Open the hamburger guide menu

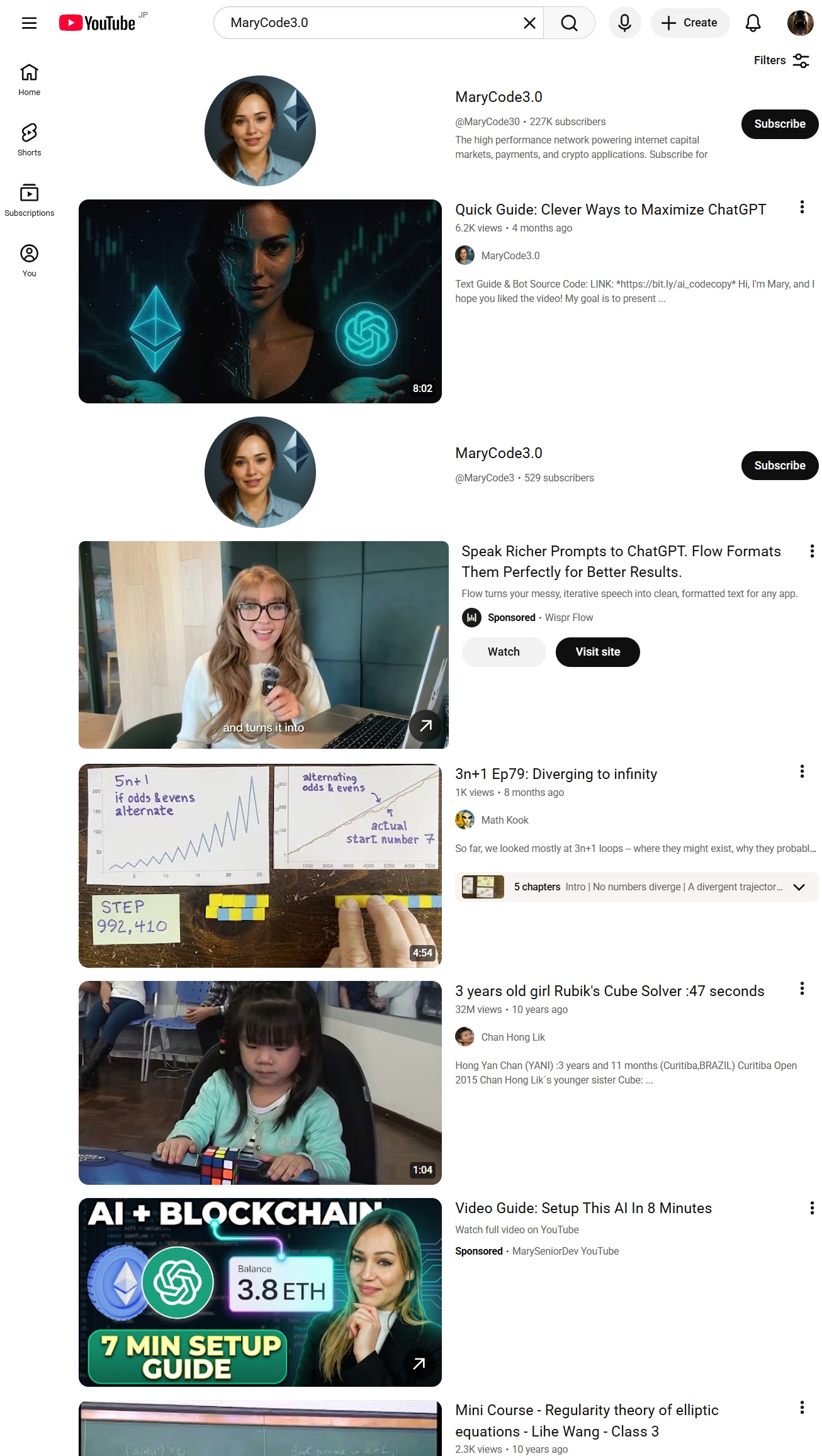pyautogui.click(x=29, y=23)
